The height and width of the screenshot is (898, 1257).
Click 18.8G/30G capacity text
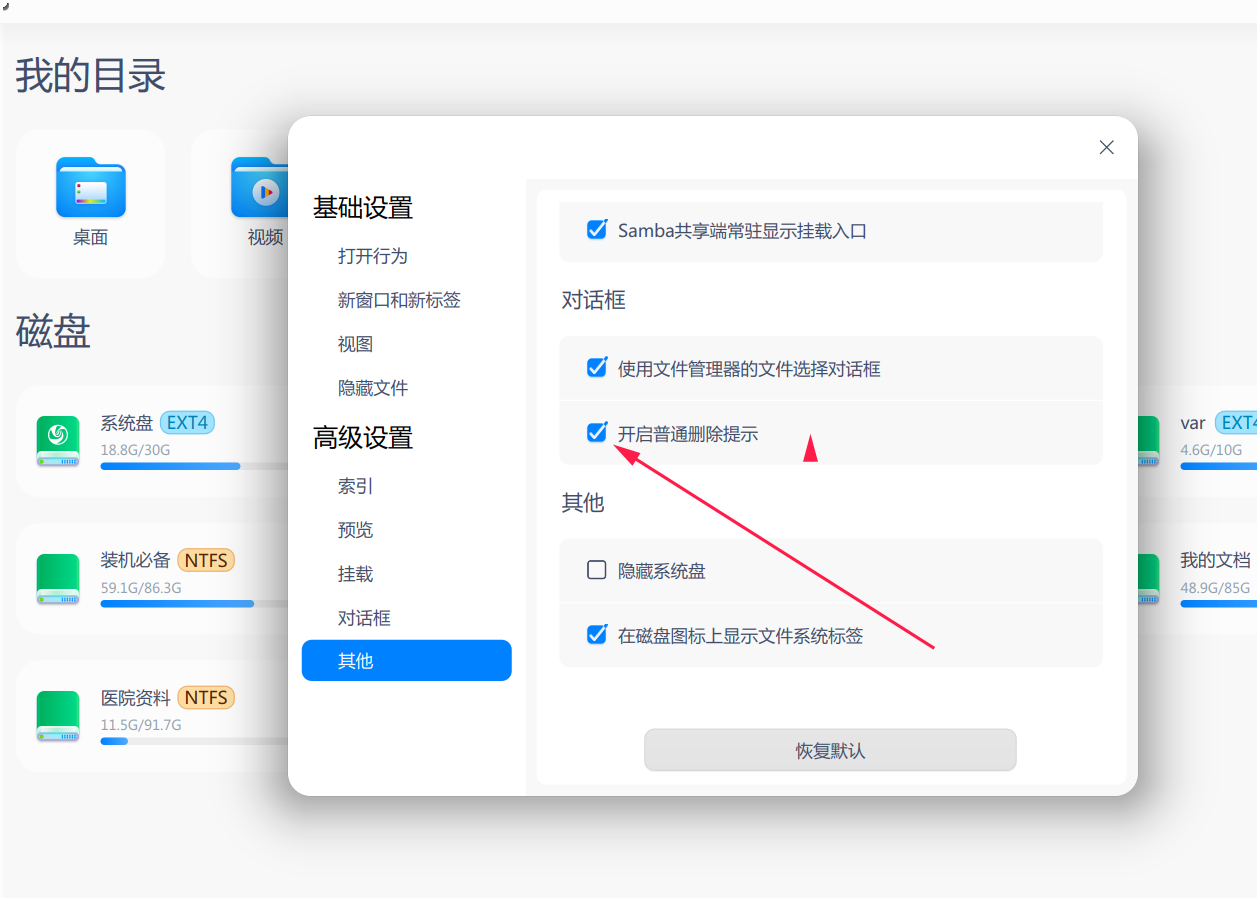[135, 450]
